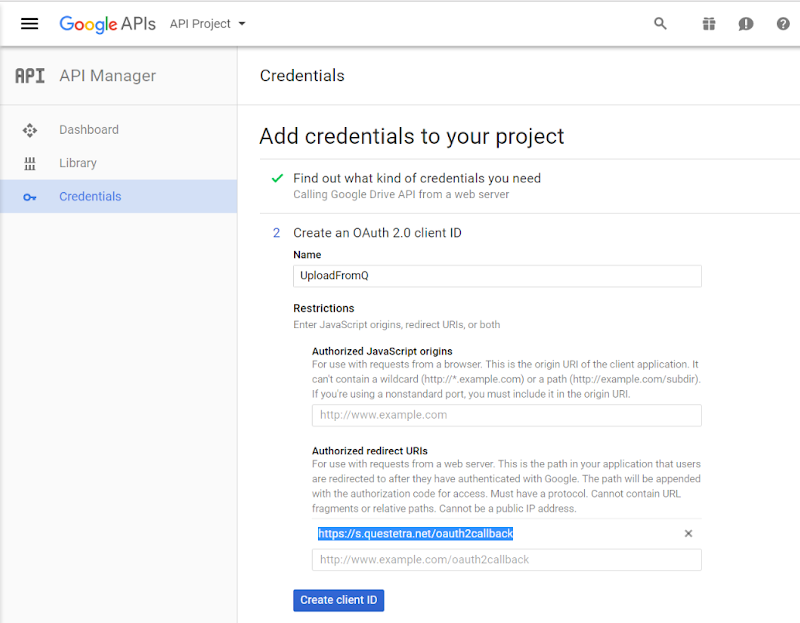Image resolution: width=800 pixels, height=623 pixels.
Task: Open the help question mark icon
Action: 783,23
